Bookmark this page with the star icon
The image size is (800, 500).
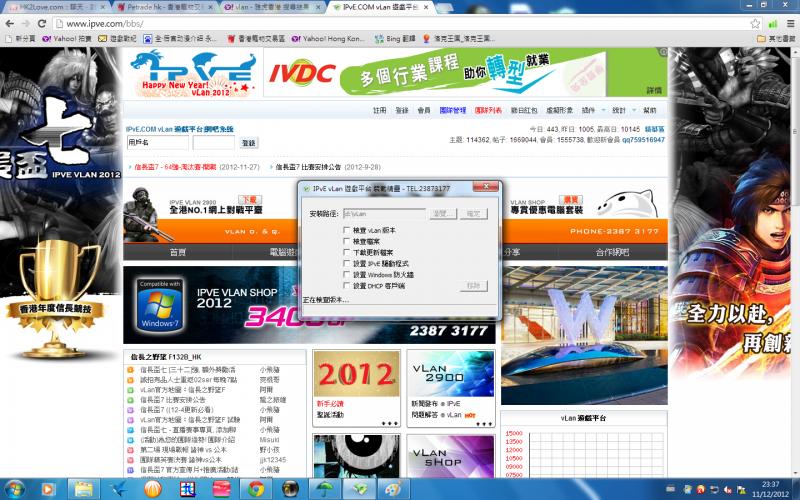(x=755, y=23)
